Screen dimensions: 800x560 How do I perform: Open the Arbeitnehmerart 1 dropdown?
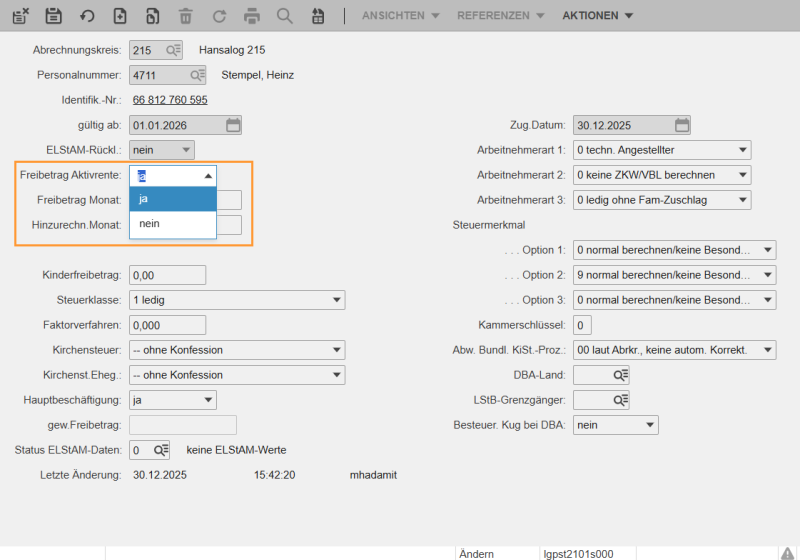(x=743, y=150)
